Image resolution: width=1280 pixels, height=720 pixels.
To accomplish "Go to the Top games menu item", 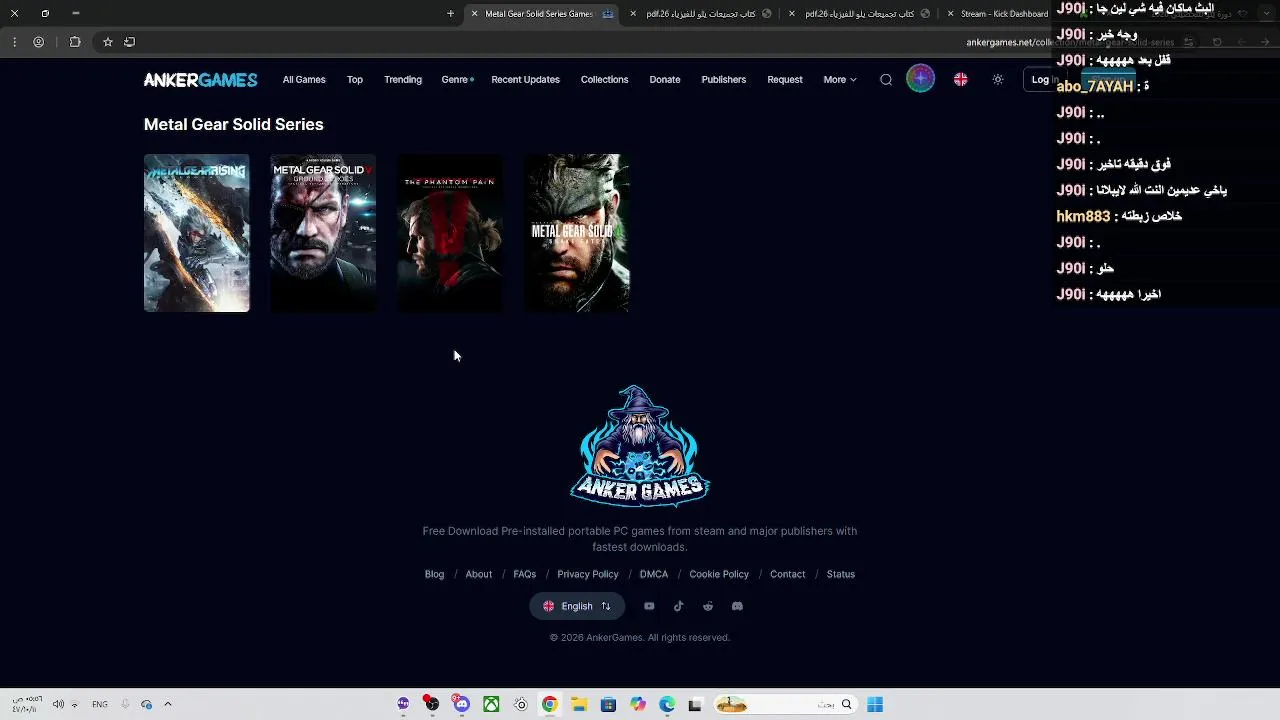I will (355, 80).
